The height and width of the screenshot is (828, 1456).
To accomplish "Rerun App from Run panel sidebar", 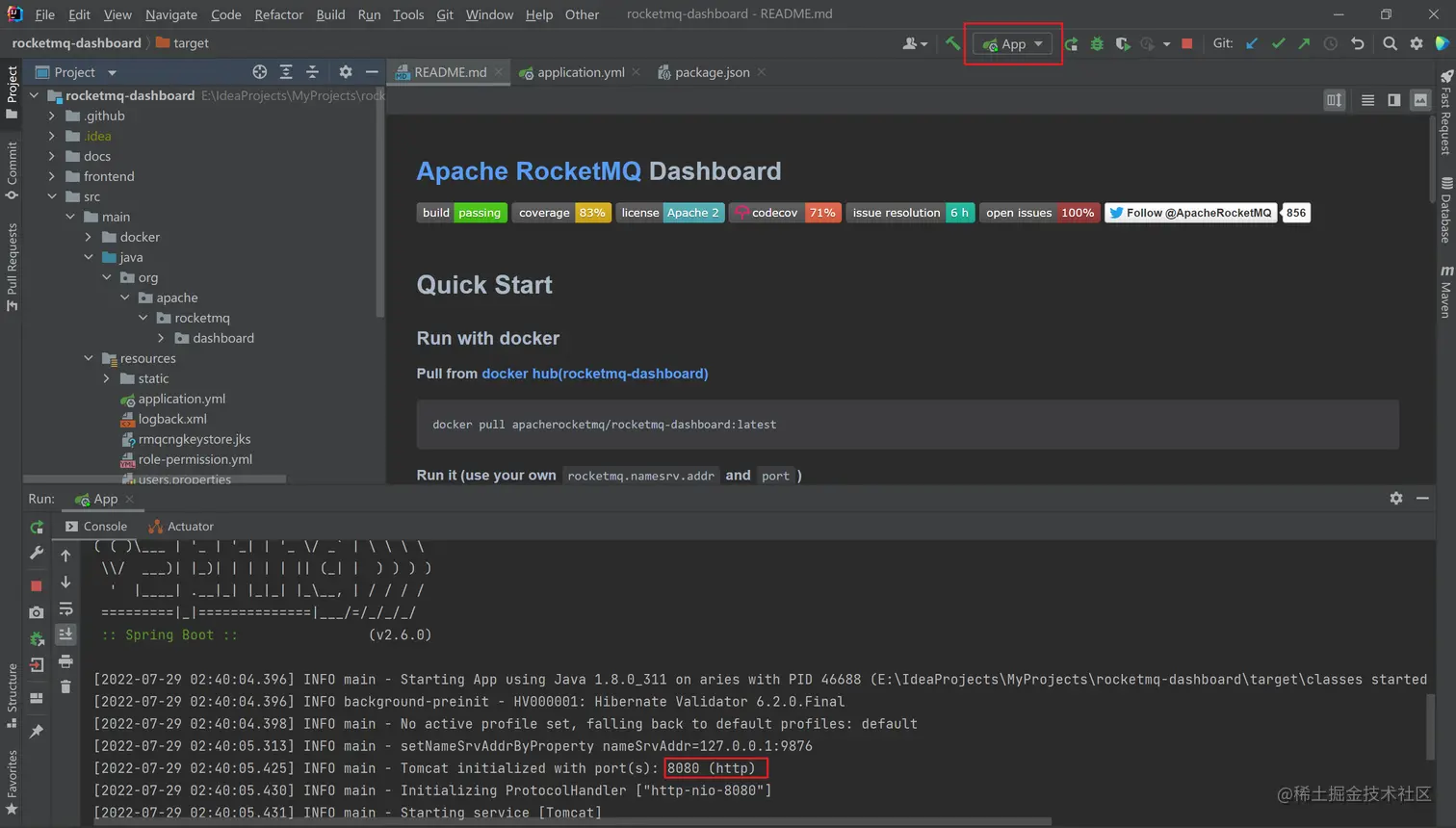I will coord(37,528).
